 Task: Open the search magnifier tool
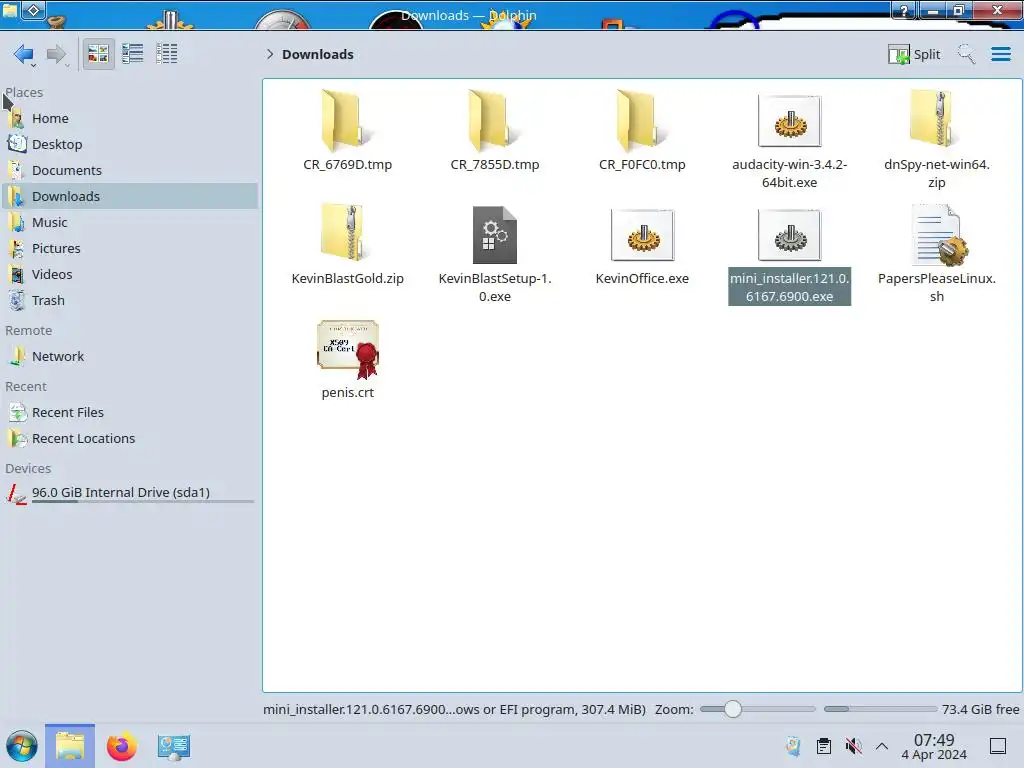(966, 54)
